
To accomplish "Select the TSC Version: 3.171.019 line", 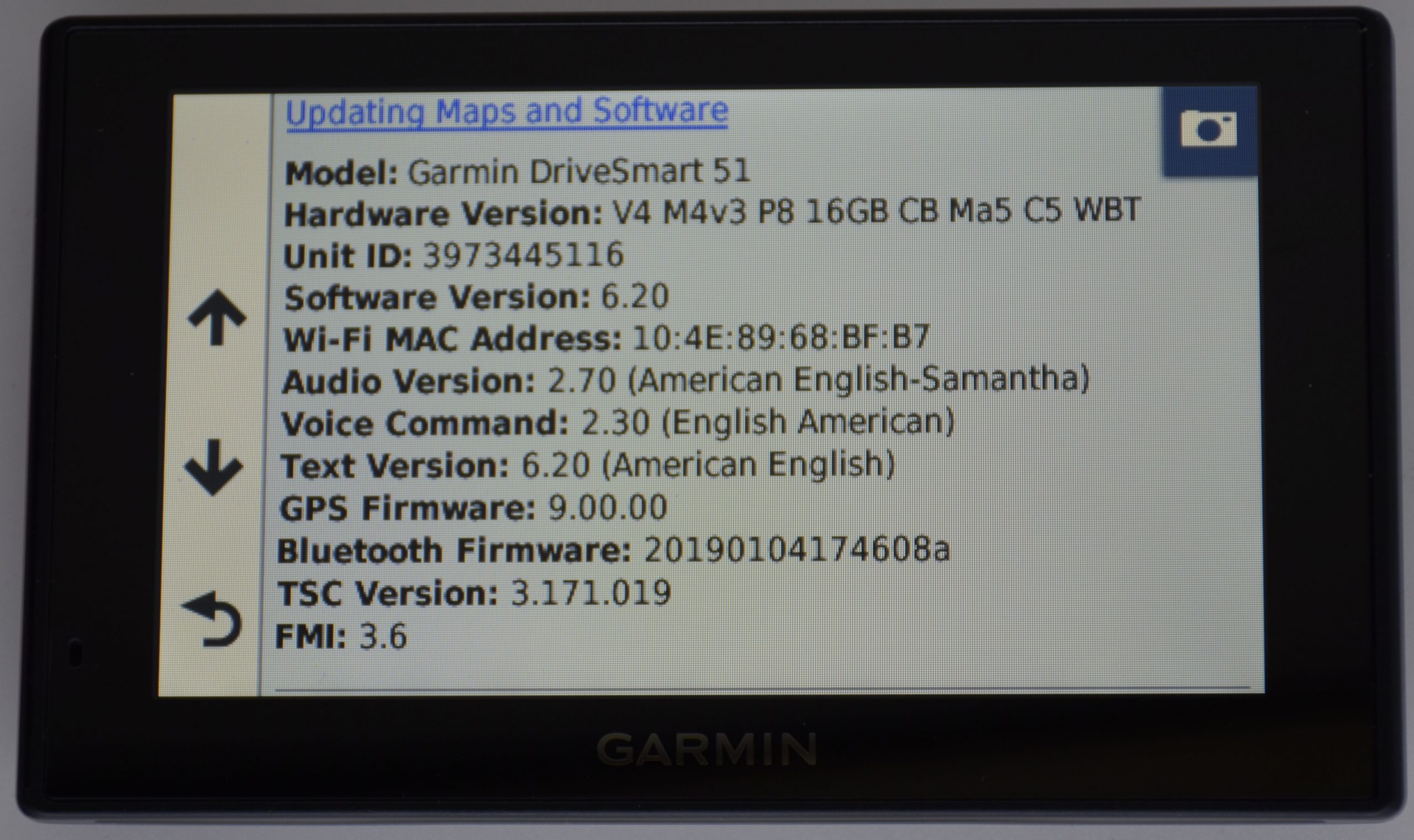I will tap(474, 593).
